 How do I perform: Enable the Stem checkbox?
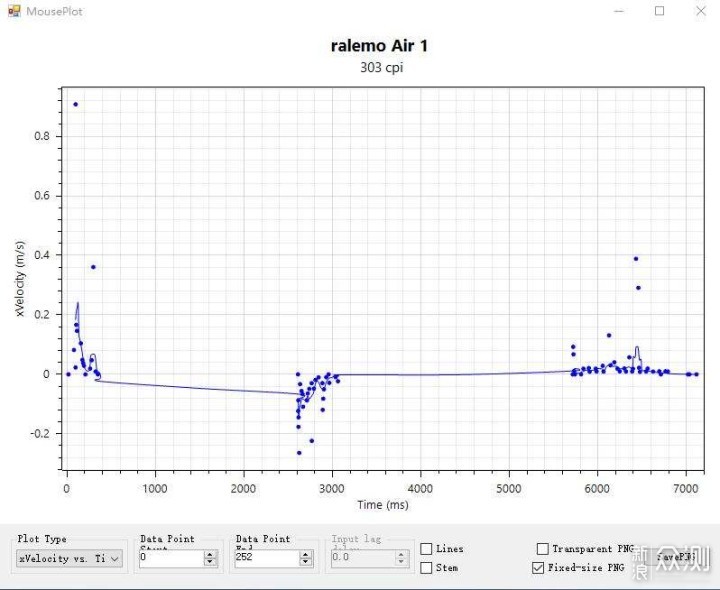[426, 568]
